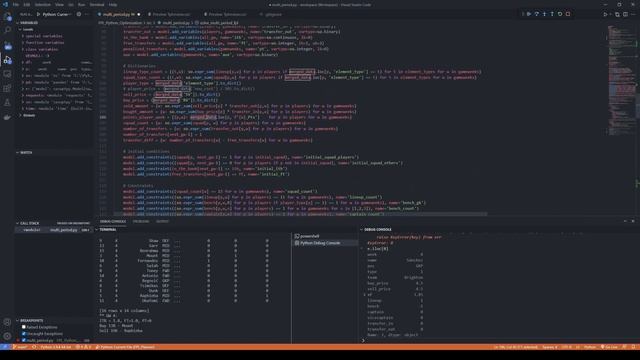Click Continue in the debug toolbar
Image resolution: width=640 pixels, height=360 pixels.
[x=529, y=14]
